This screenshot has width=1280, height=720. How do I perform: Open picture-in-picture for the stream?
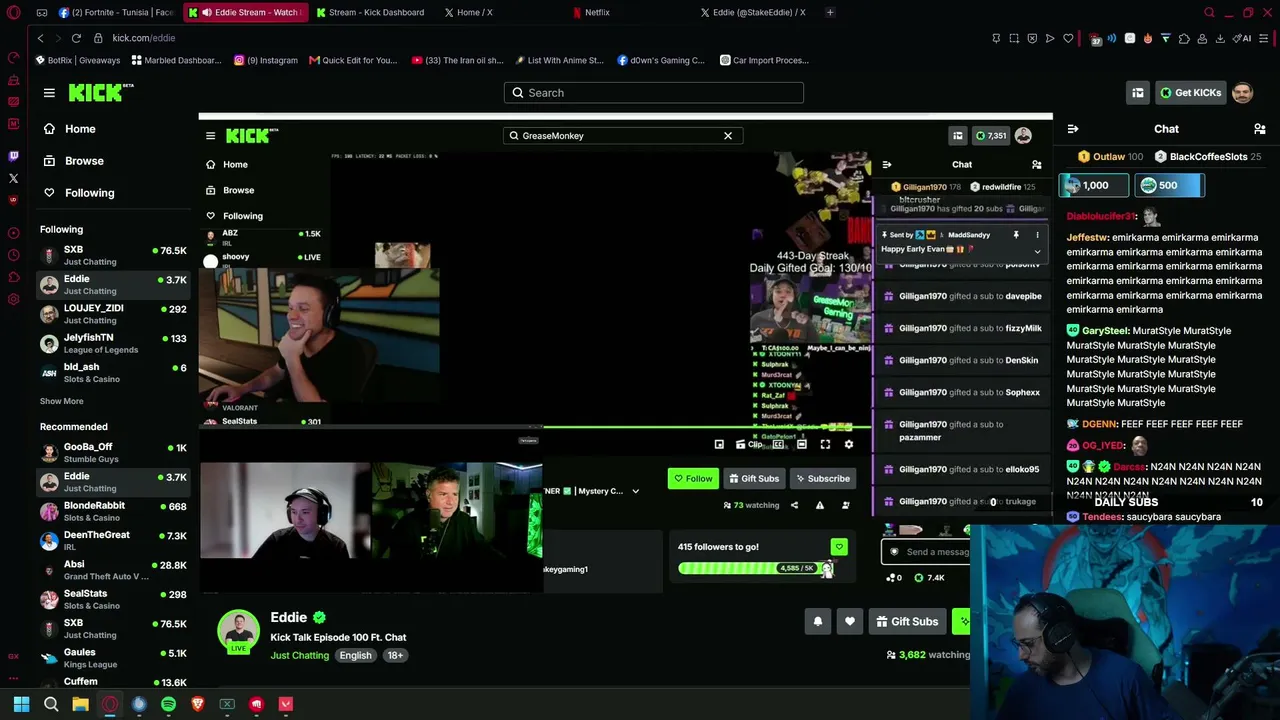[719, 444]
